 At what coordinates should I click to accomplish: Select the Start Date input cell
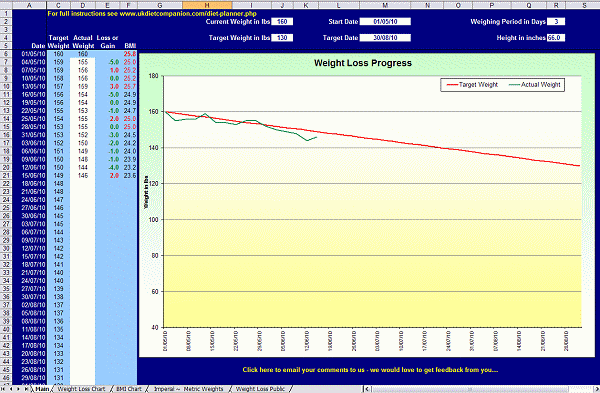(385, 22)
